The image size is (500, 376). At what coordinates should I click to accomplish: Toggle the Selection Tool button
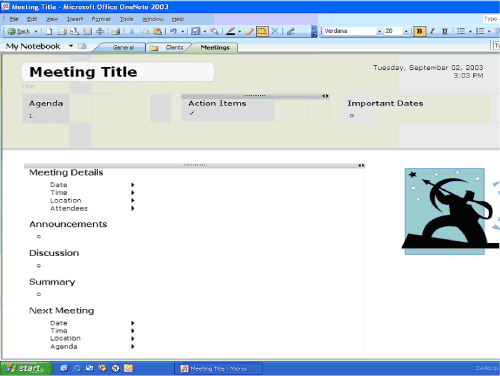262,31
